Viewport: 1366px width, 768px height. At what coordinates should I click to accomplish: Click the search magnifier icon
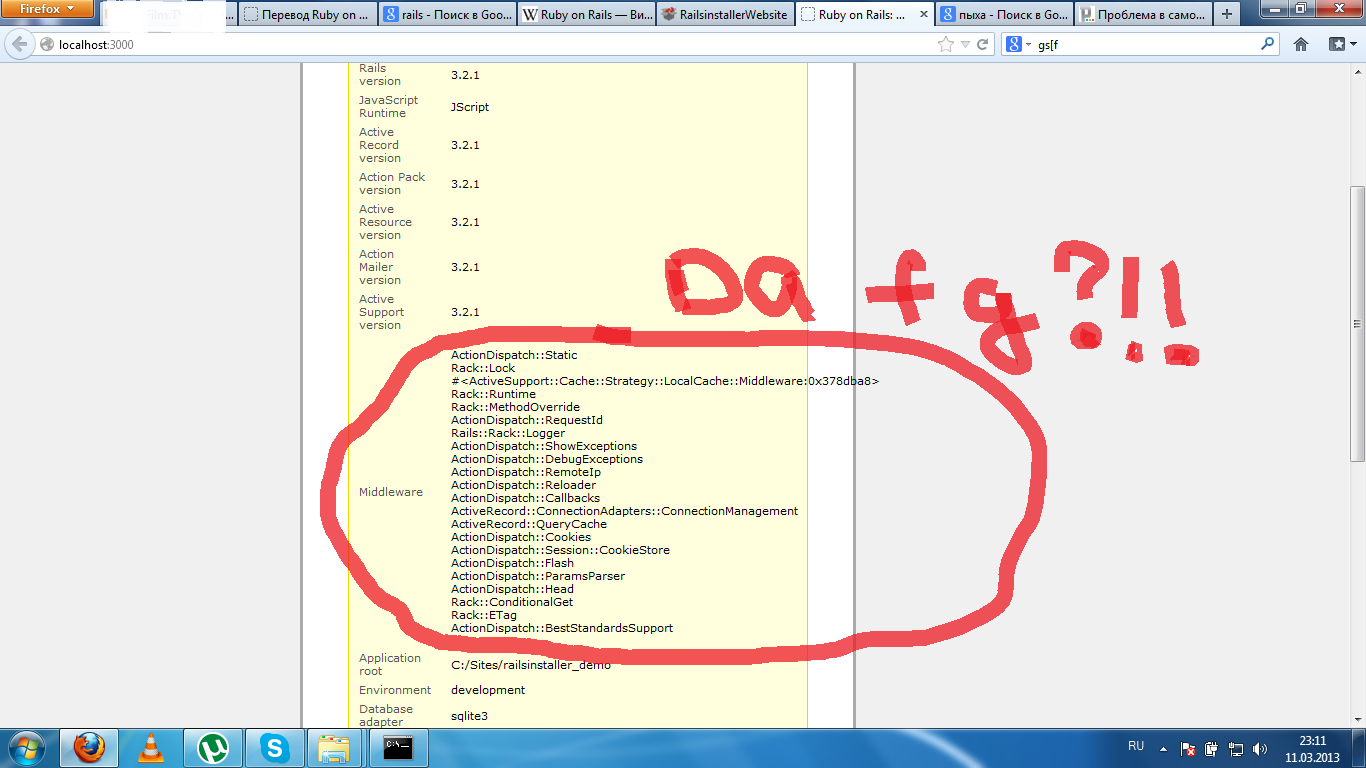(x=1268, y=45)
